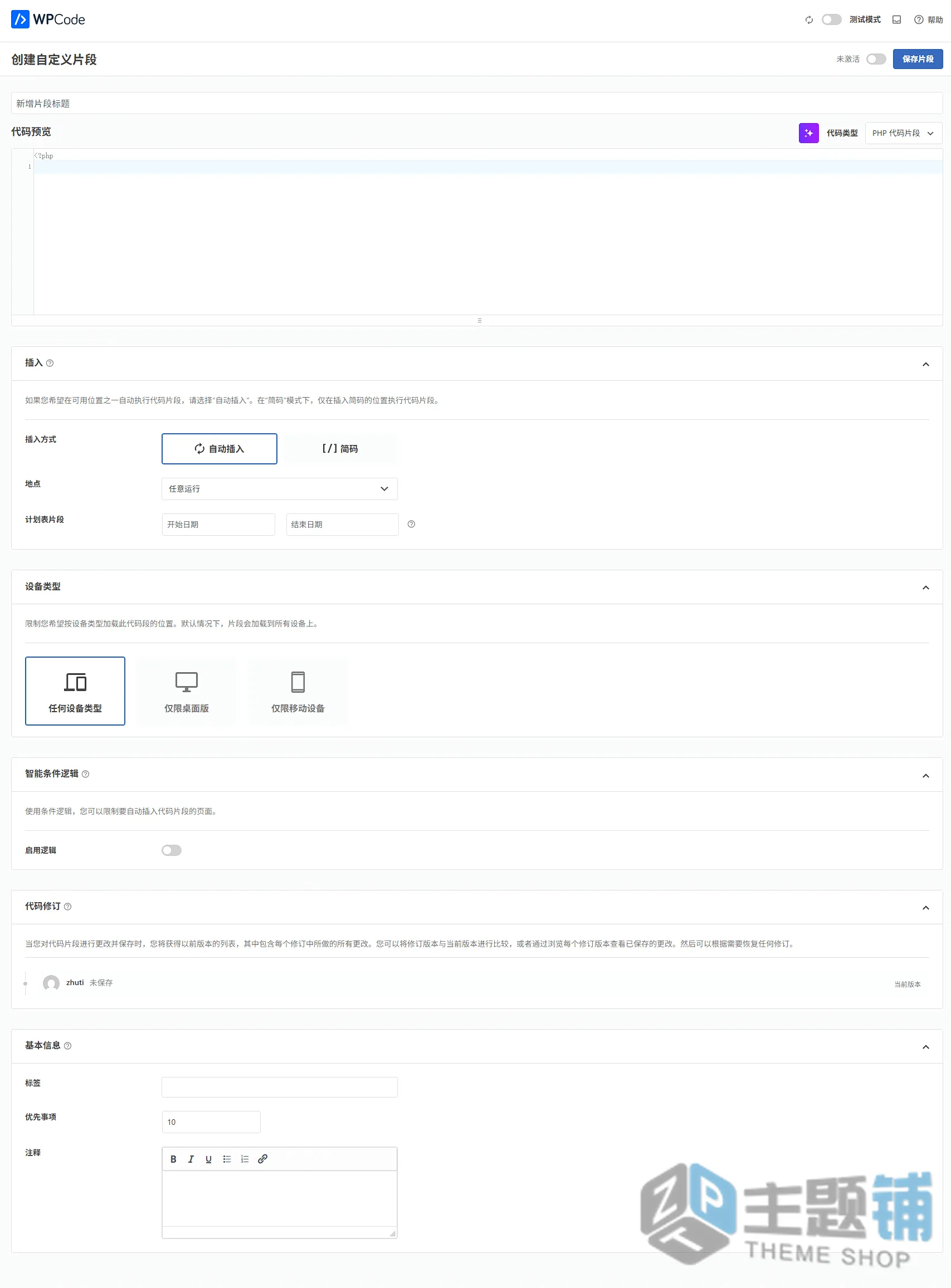
Task: Click the code editor resize handle
Action: click(479, 320)
